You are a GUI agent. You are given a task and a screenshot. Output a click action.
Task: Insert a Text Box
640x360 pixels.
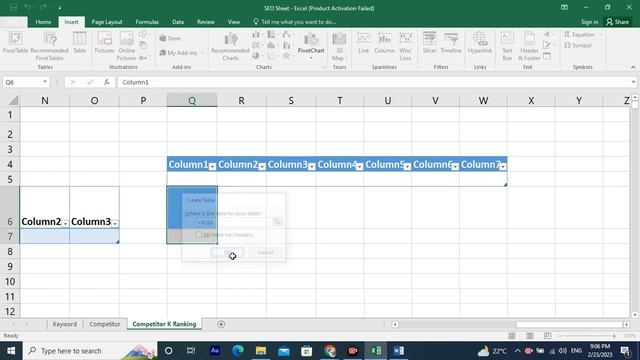click(x=507, y=46)
